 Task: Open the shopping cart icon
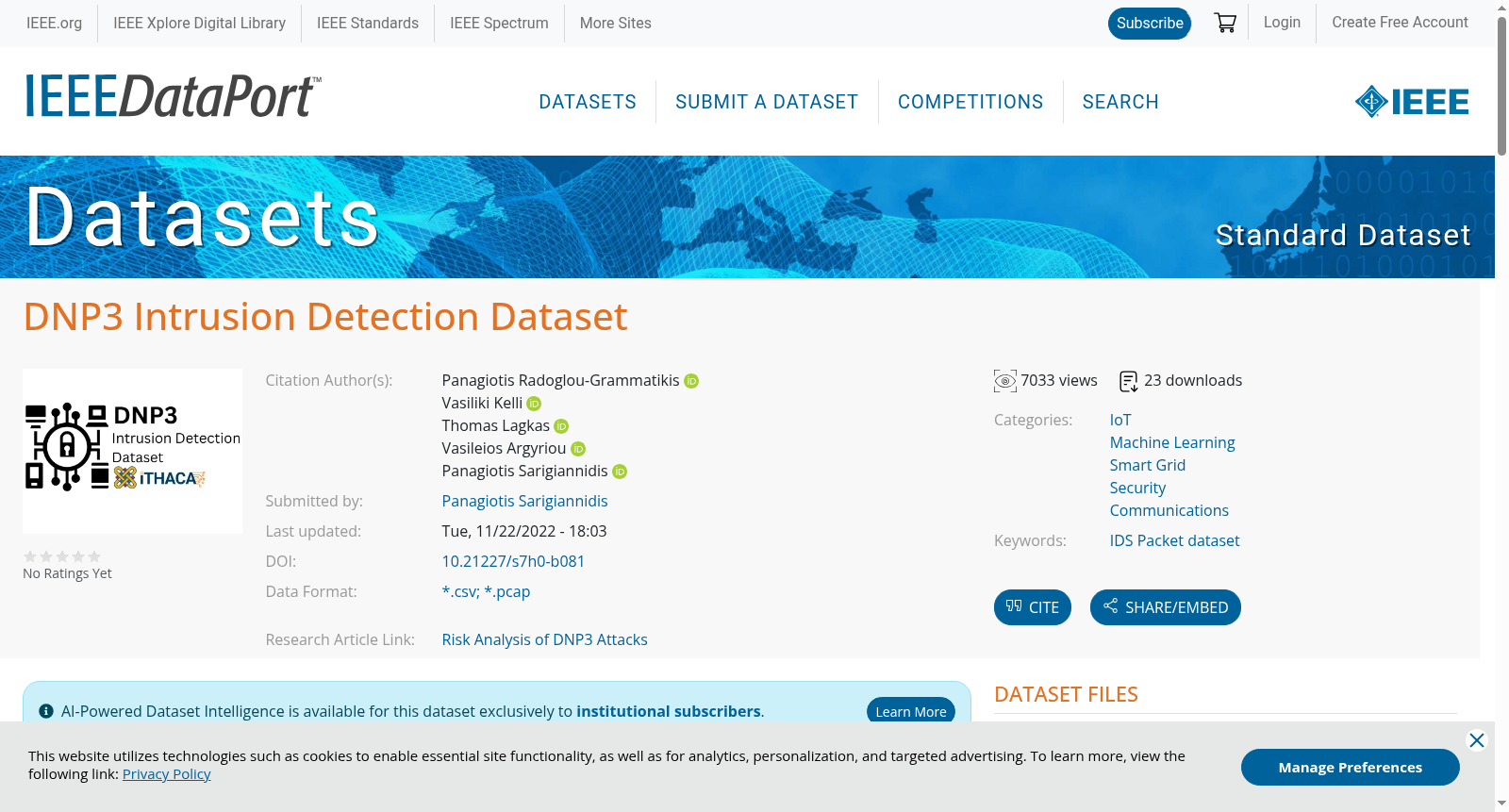[x=1225, y=23]
